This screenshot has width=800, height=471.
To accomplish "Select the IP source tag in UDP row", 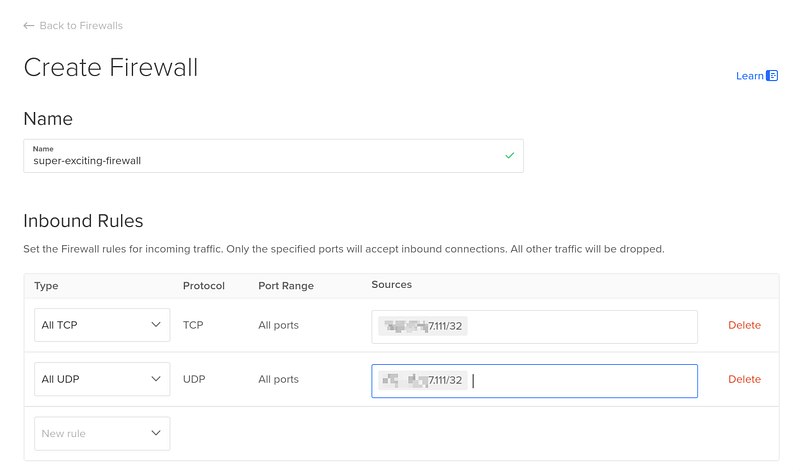I will coord(421,380).
